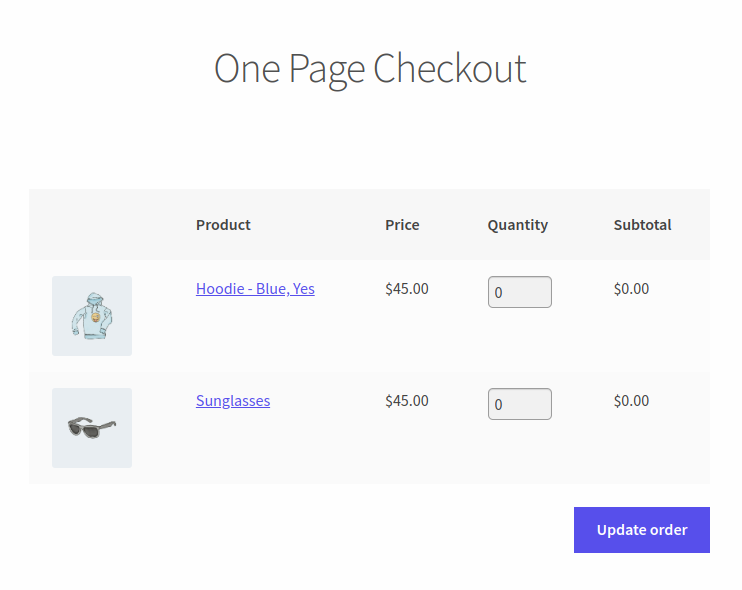The width and height of the screenshot is (742, 590).
Task: Click the Subtotal column header
Action: point(642,225)
